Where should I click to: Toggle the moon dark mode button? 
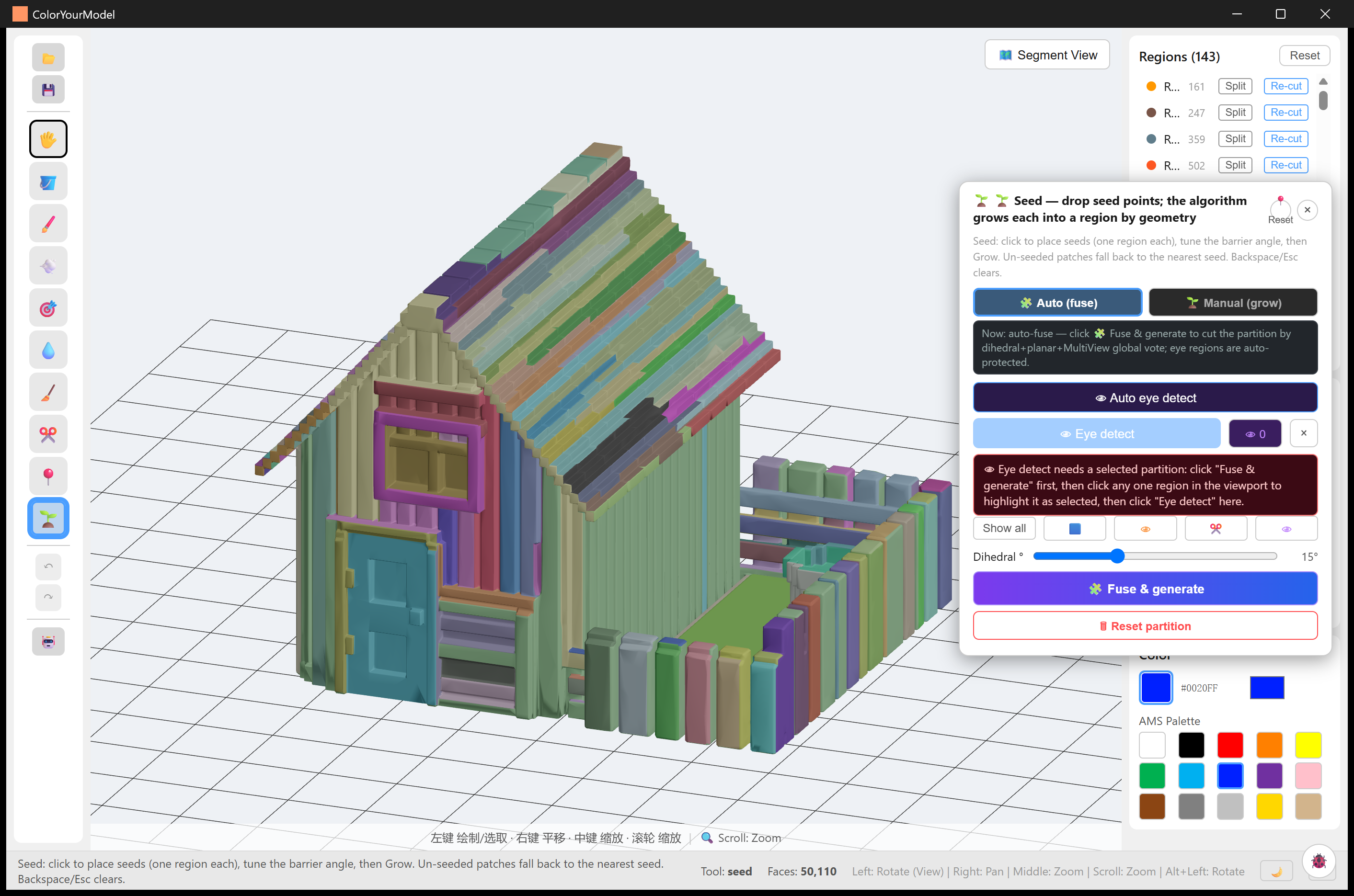tap(1276, 871)
